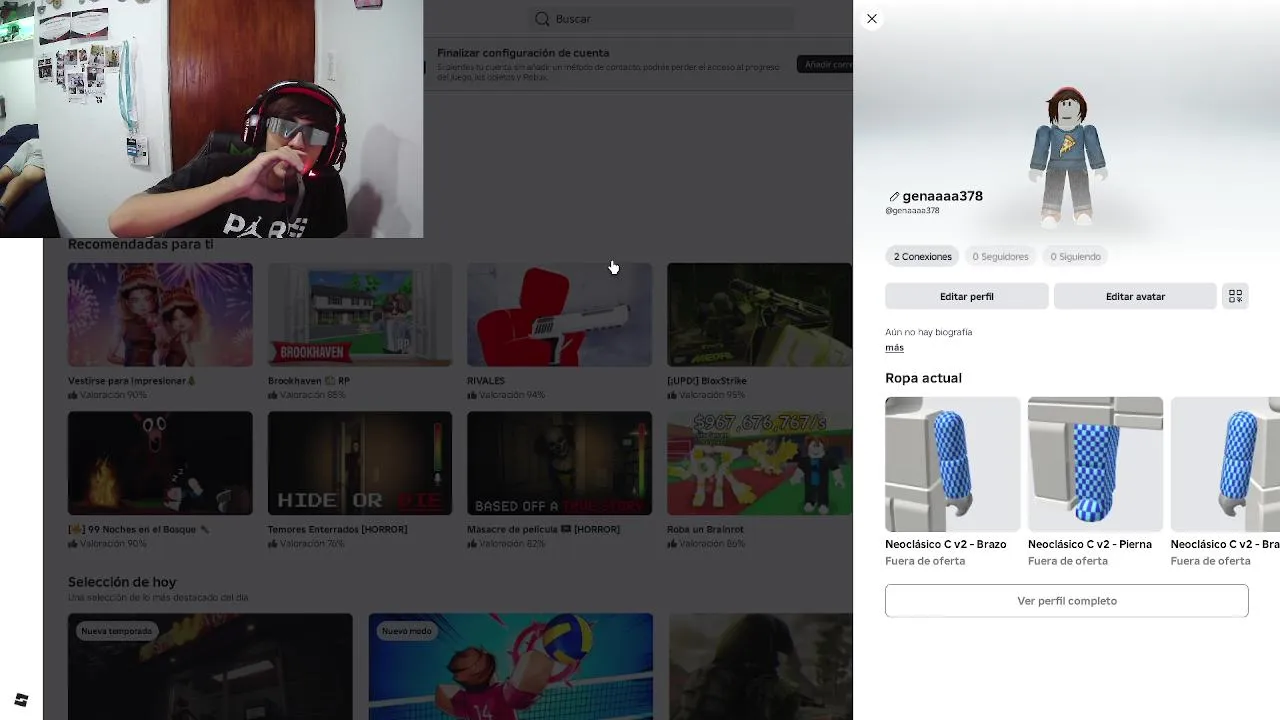Open the [UPD!] BloxStrike game thumbnail
Viewport: 1280px width, 720px height.
pos(759,314)
